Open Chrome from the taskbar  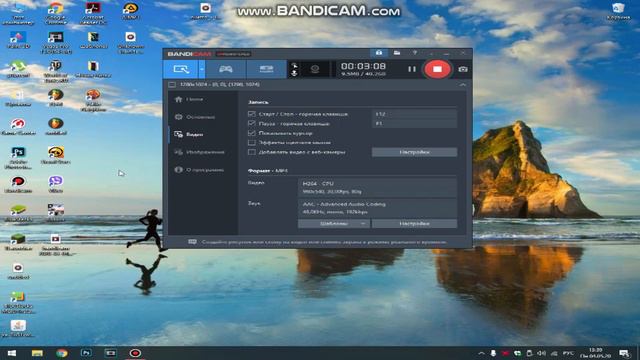click(x=62, y=353)
